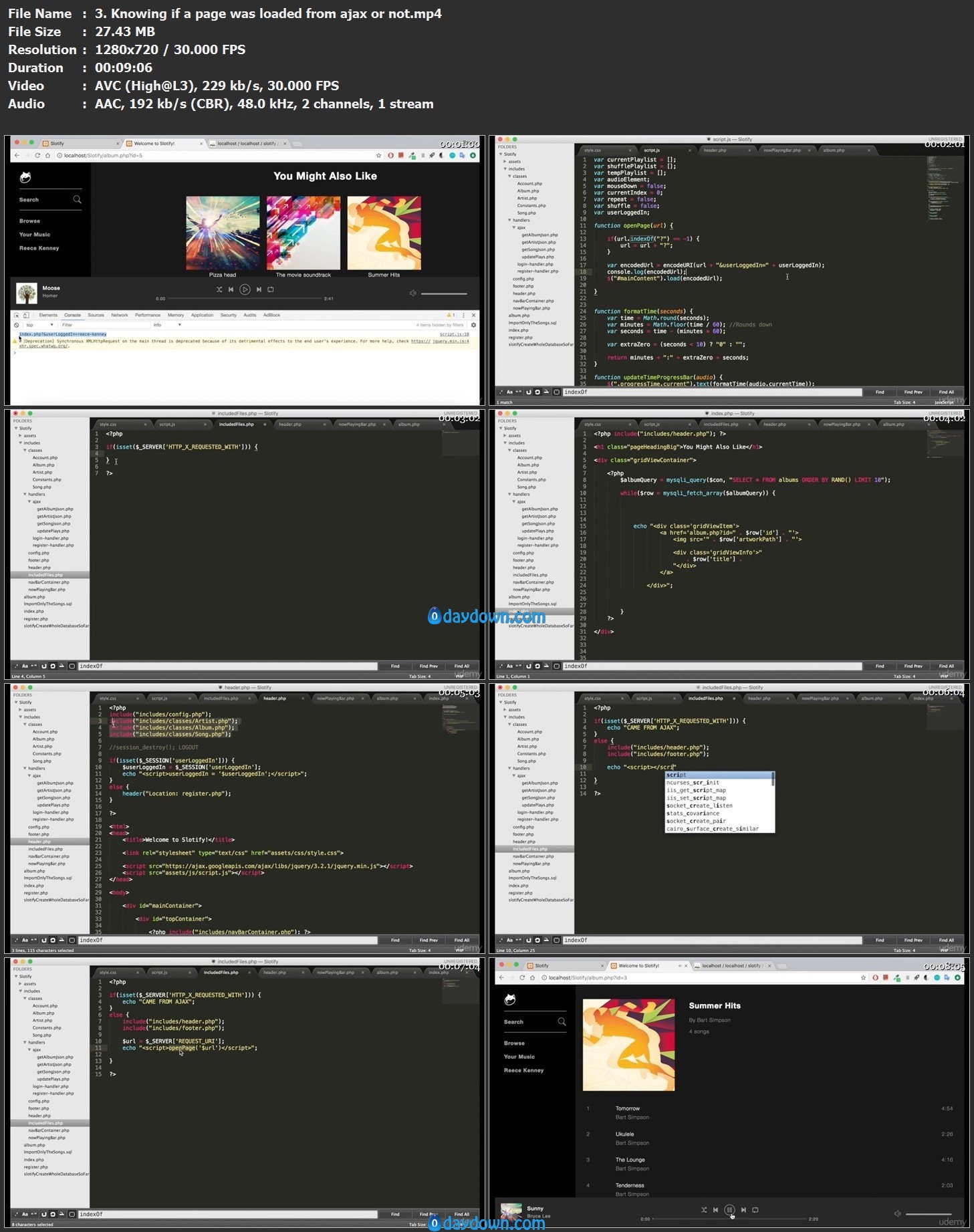
Task: Toggle highlight matches in the 00:04:02 frame find bar
Action: pos(556,666)
